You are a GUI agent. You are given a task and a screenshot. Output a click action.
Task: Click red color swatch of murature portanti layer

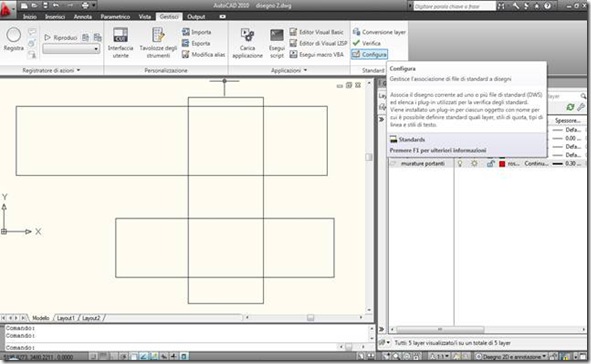point(502,164)
